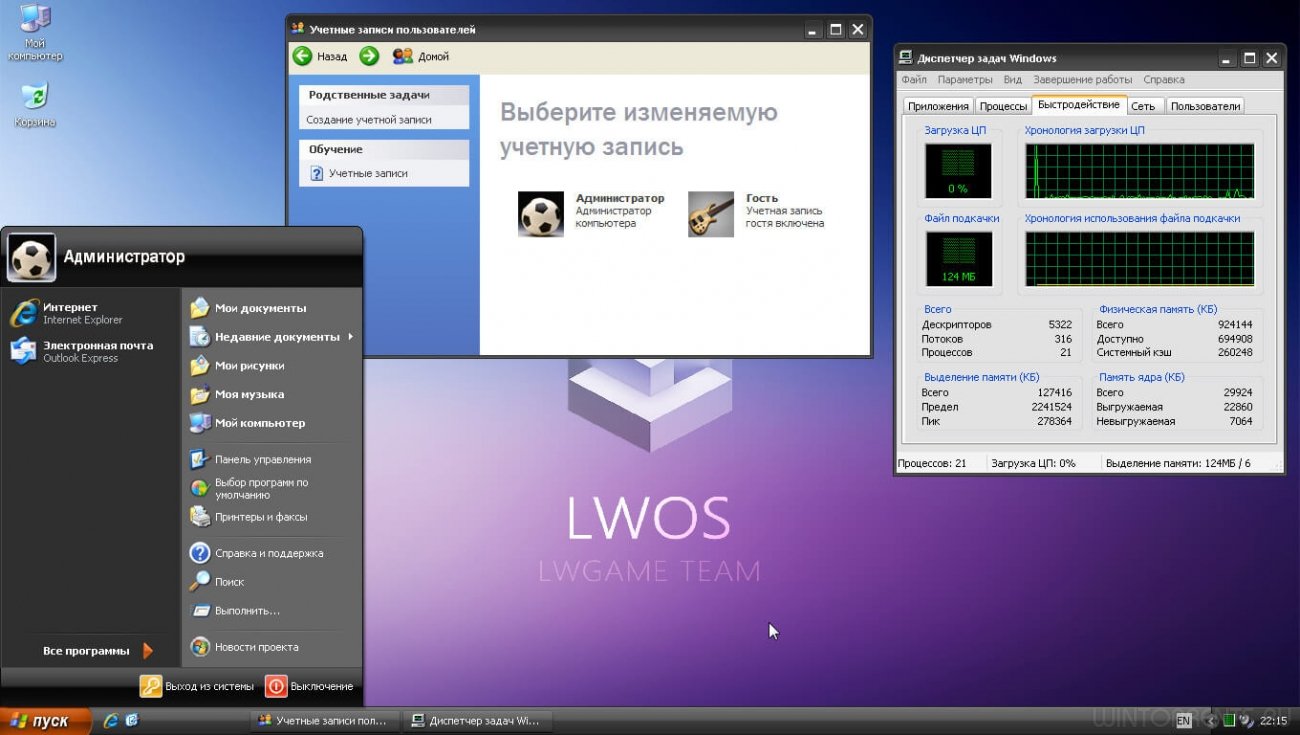The width and height of the screenshot is (1300, 735).
Task: Open the File menu in Task Manager
Action: (x=914, y=79)
